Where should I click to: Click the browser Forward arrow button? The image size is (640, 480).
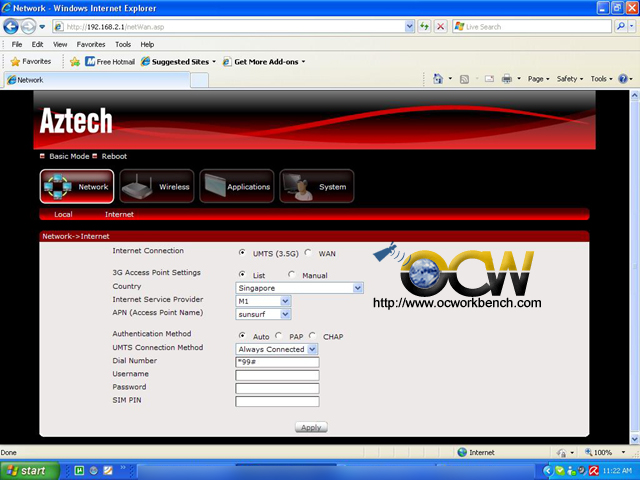tap(28, 27)
